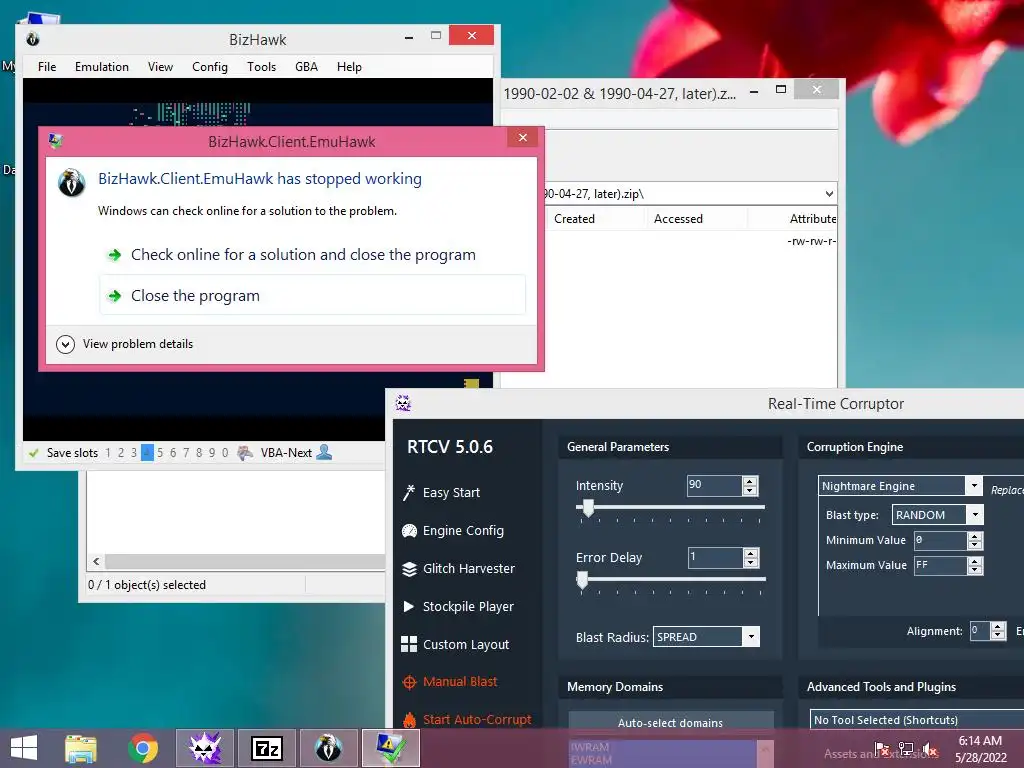Image resolution: width=1024 pixels, height=768 pixels.
Task: Click the Maximum Value field showing FF
Action: [940, 566]
